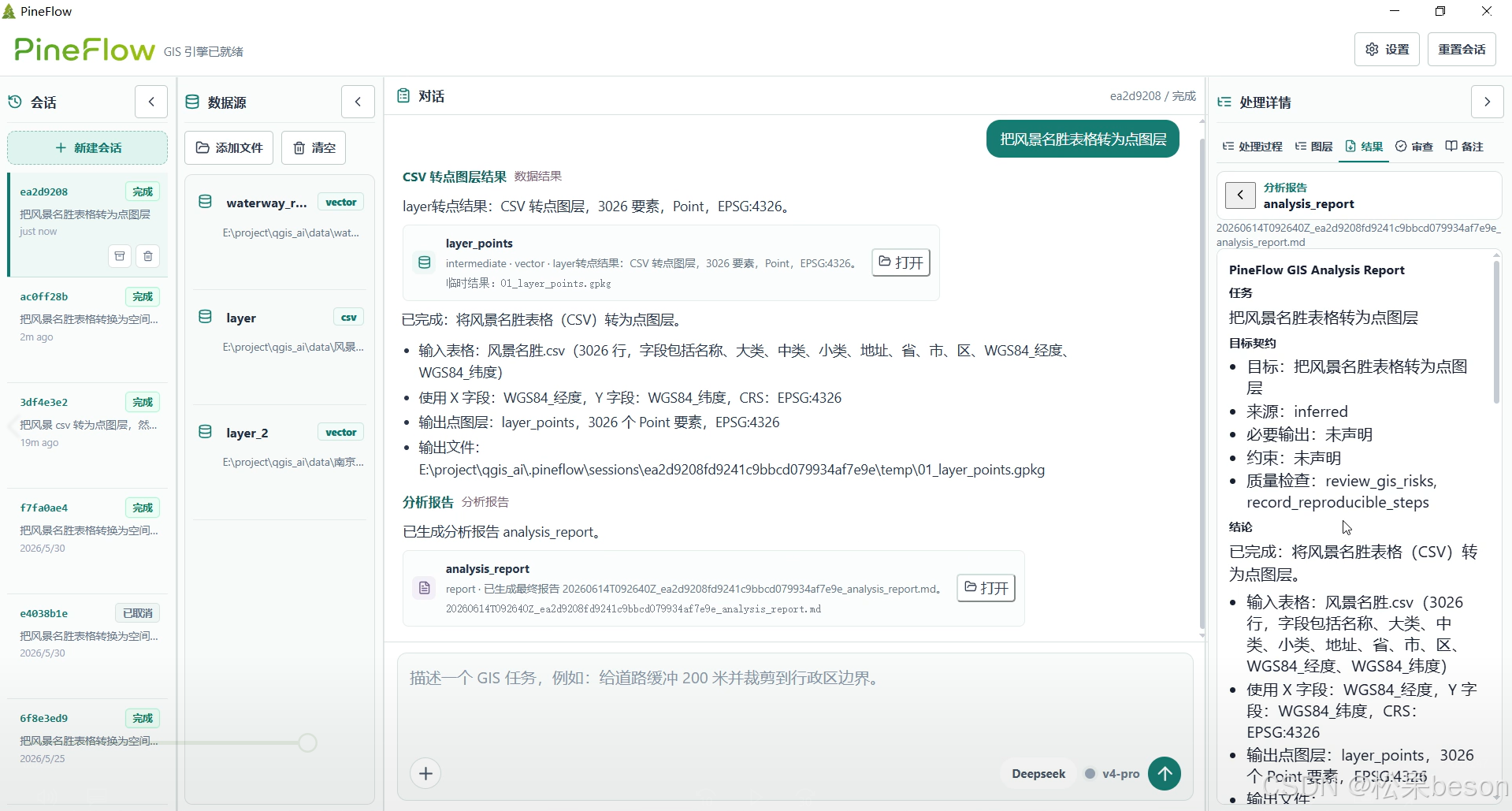Click 添加文件 to add a data file

tap(228, 147)
